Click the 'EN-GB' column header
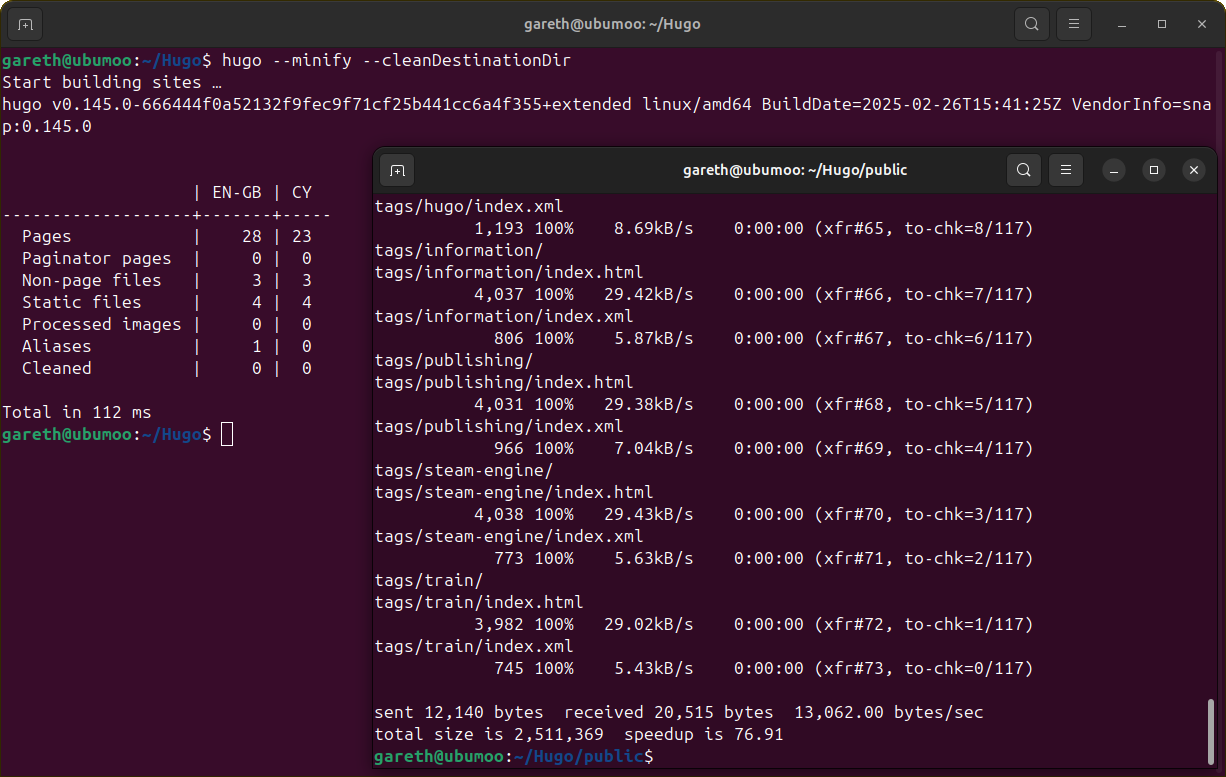Image resolution: width=1226 pixels, height=777 pixels. [236, 192]
